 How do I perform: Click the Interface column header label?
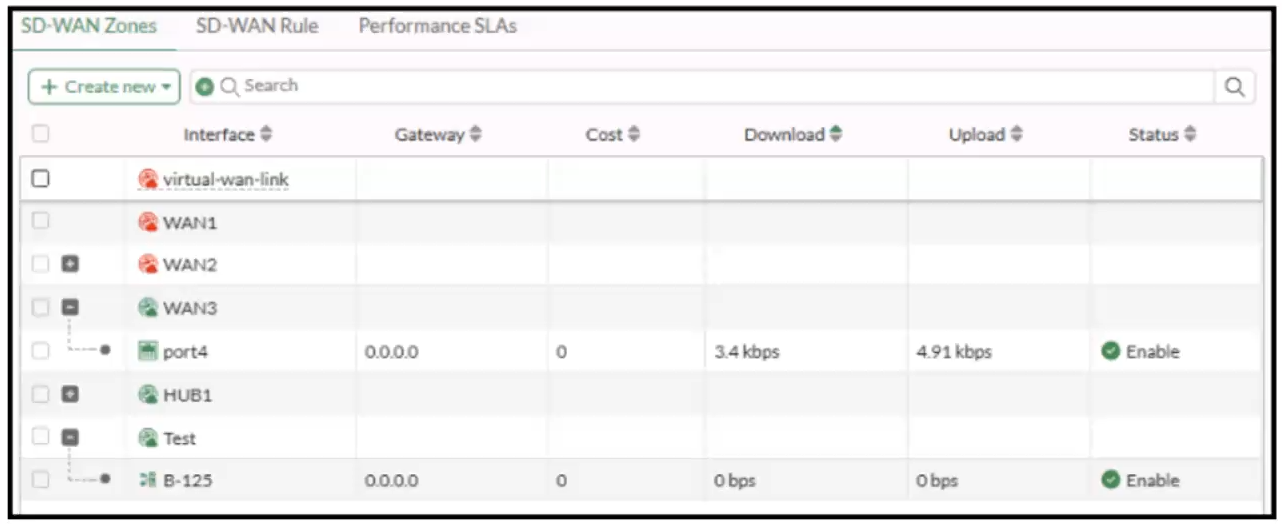coord(219,135)
